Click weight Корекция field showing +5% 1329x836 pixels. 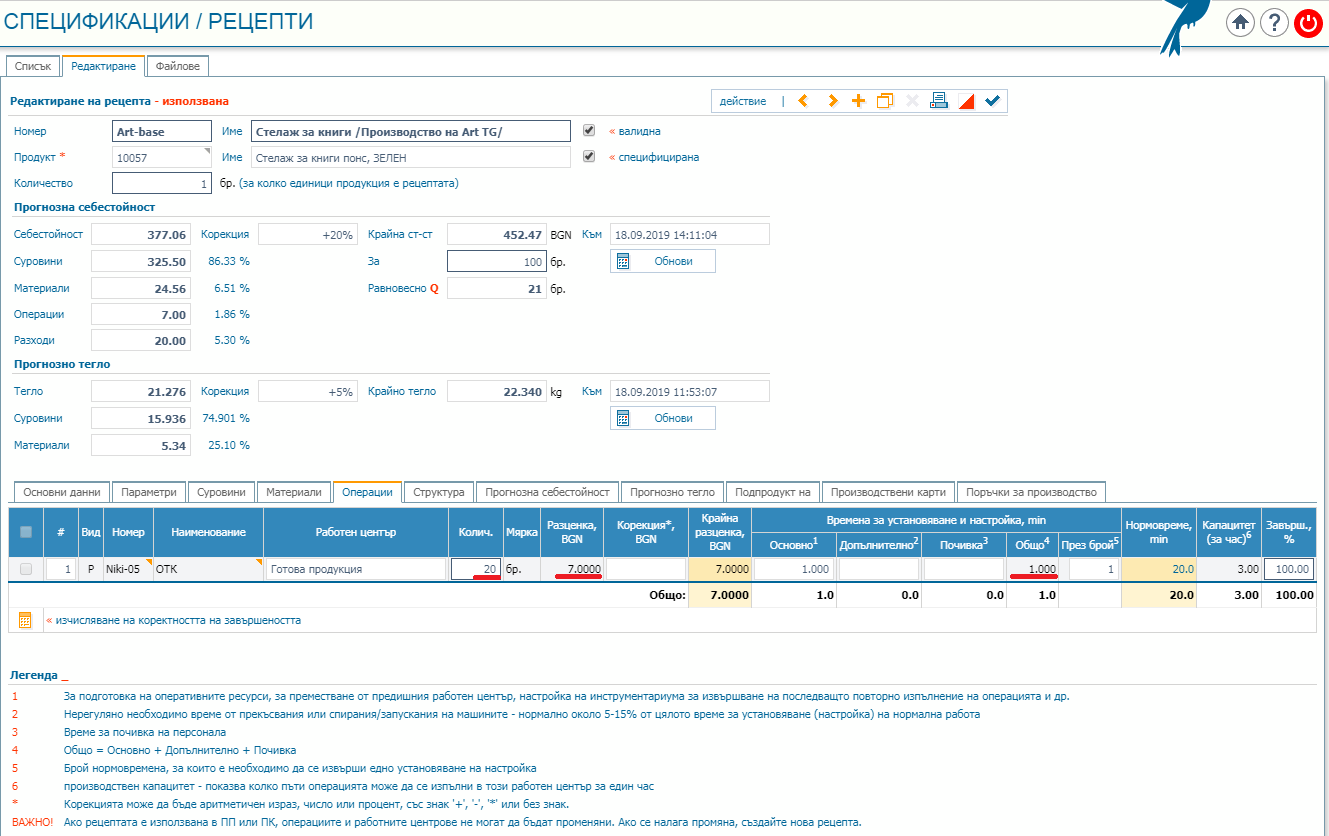[307, 392]
